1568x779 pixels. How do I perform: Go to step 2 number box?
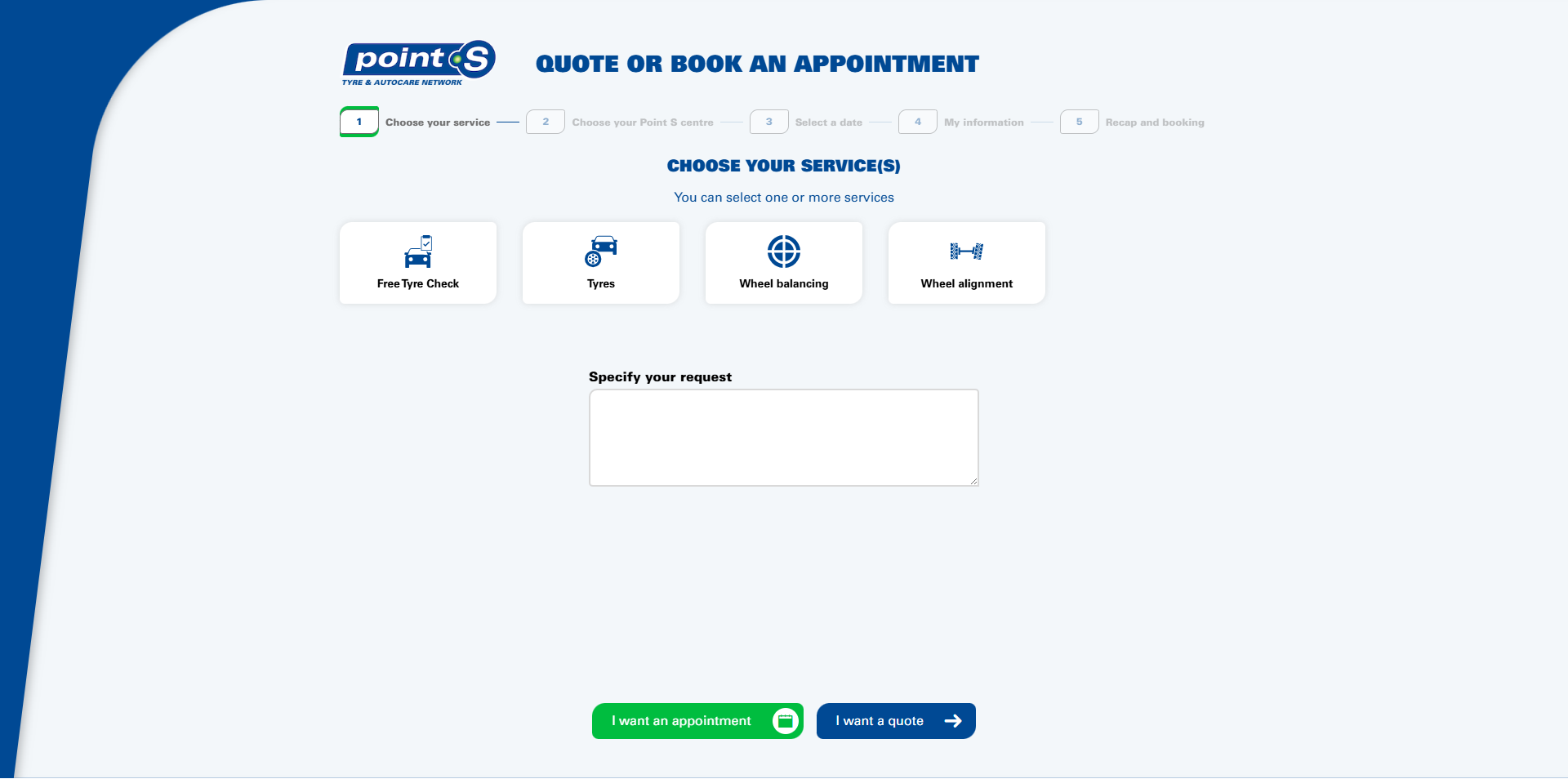(x=546, y=122)
